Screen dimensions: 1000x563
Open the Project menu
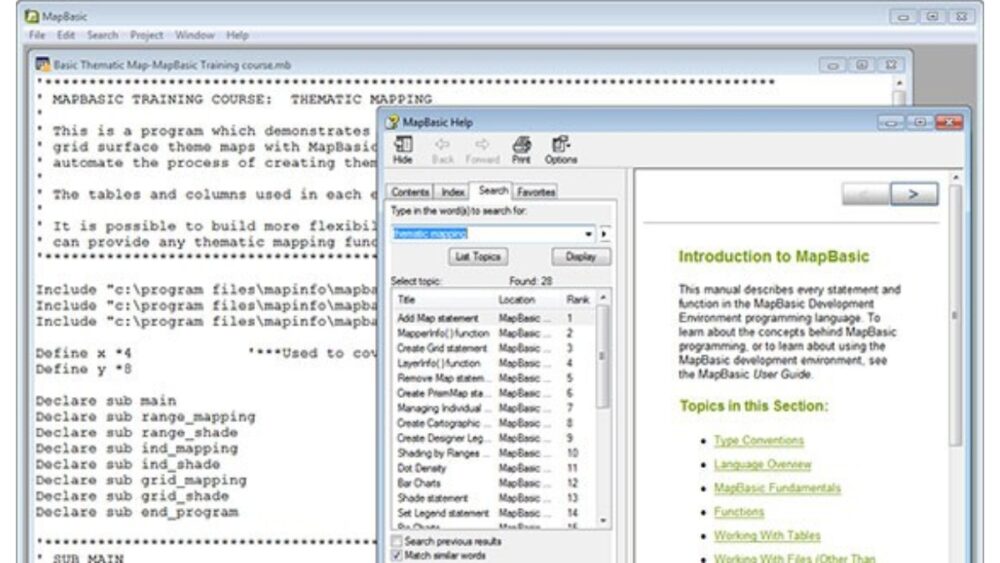point(147,35)
